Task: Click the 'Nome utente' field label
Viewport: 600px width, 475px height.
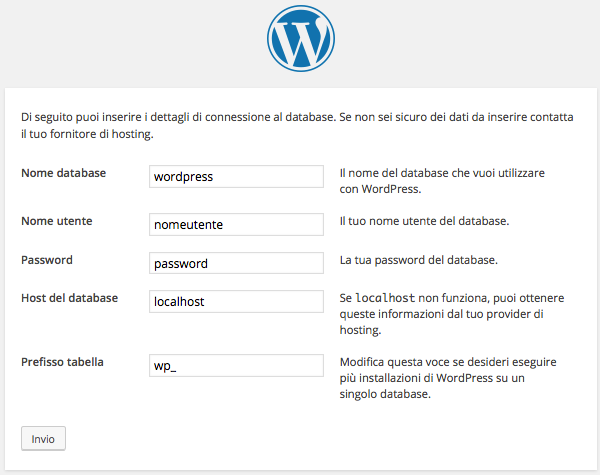Action: tap(57, 221)
